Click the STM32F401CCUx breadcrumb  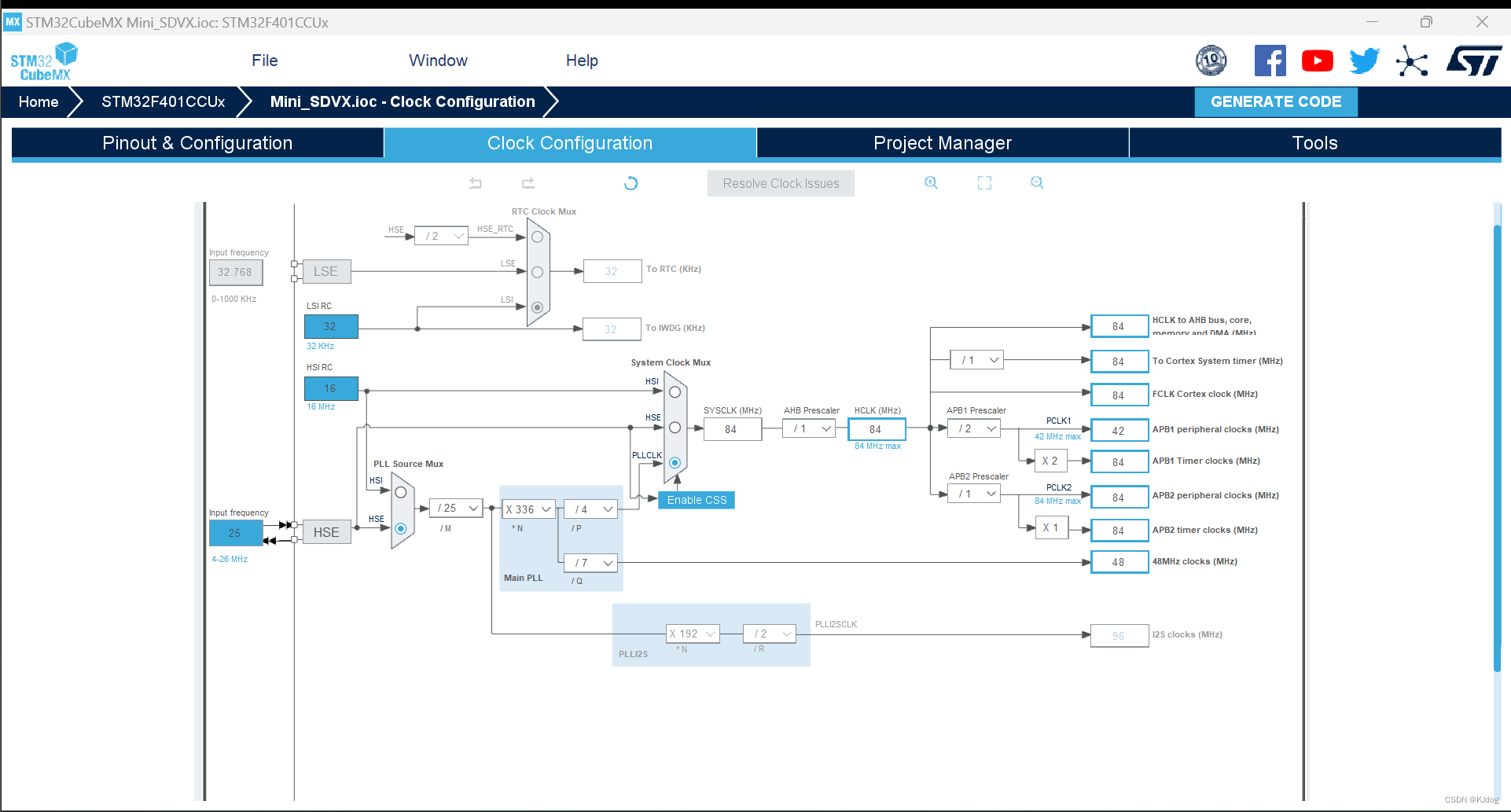(x=163, y=102)
